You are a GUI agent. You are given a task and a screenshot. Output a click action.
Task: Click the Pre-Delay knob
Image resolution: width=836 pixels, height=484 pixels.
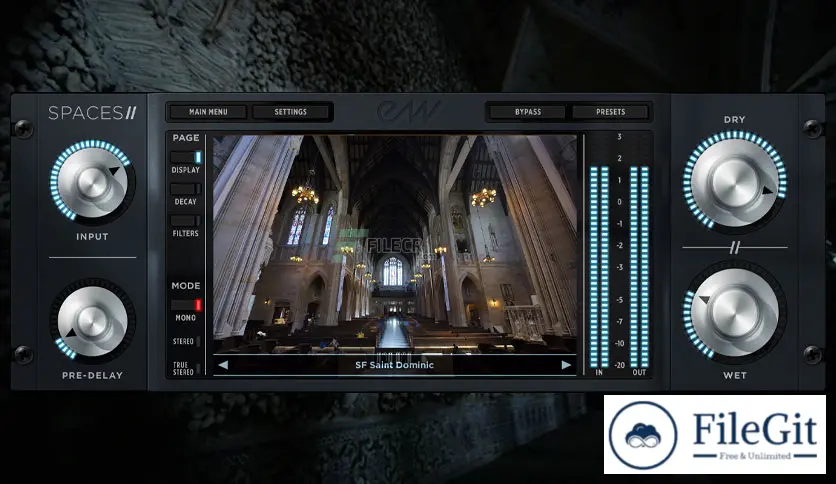point(92,321)
